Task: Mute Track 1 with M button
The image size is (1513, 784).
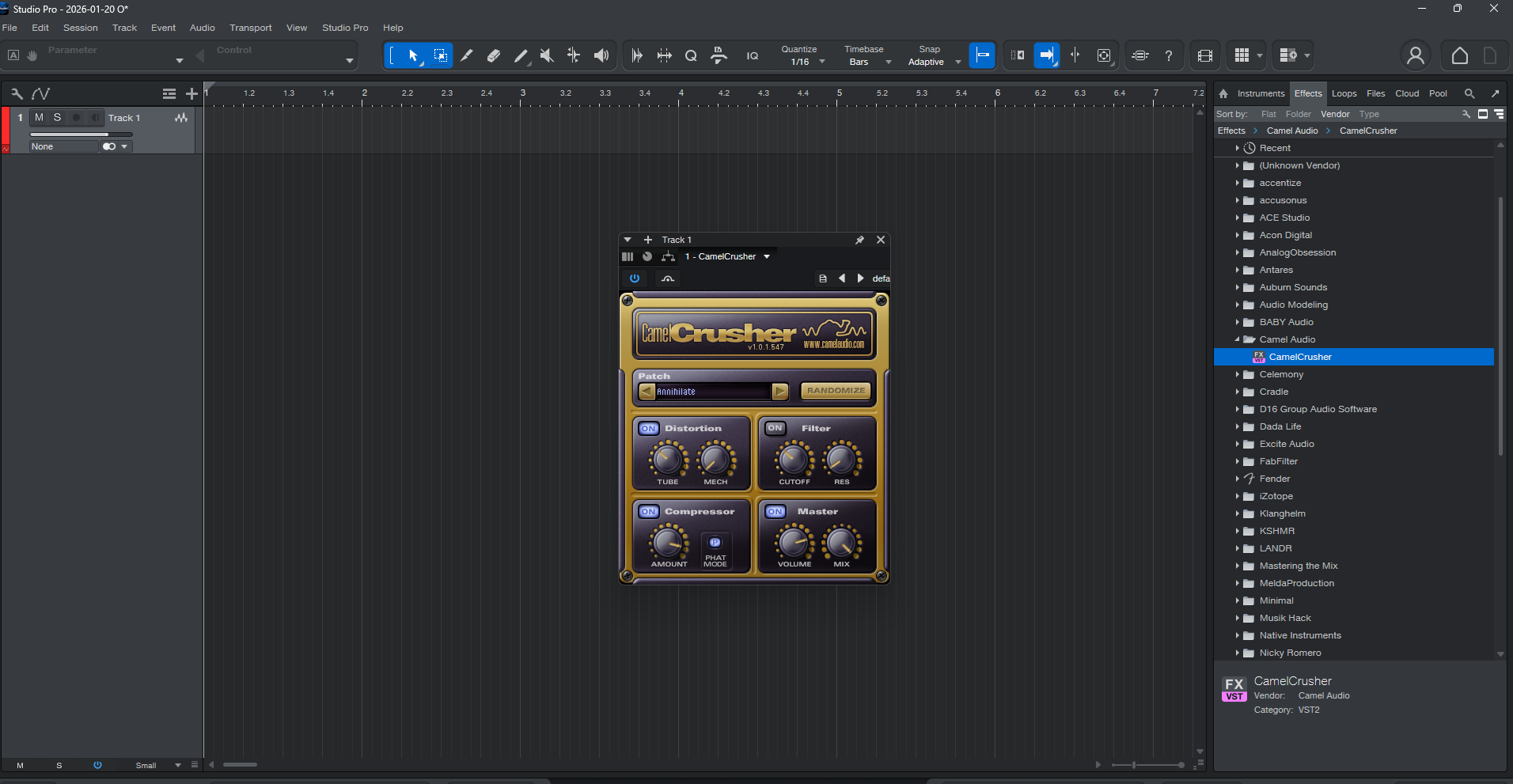Action: tap(39, 118)
